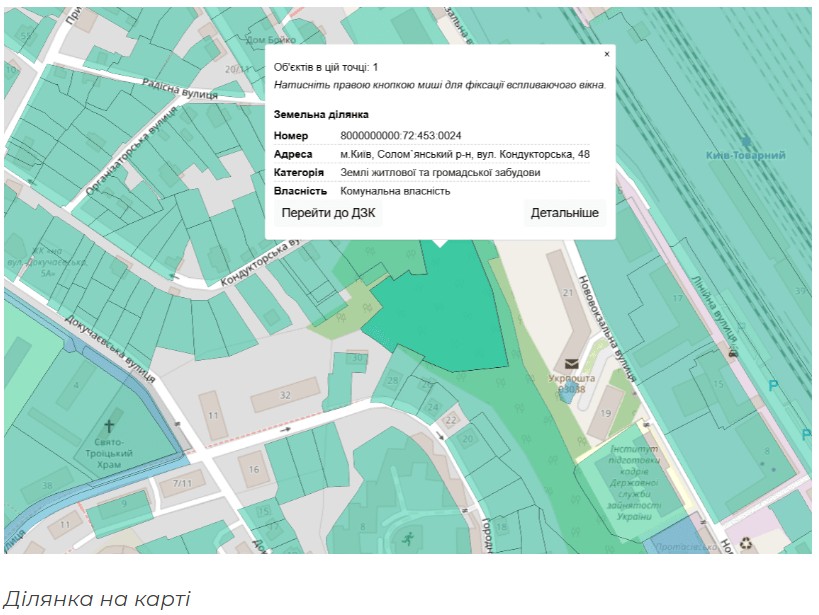Click the small blue pond near Укрпошта
This screenshot has height=615, width=819.
click(x=568, y=394)
